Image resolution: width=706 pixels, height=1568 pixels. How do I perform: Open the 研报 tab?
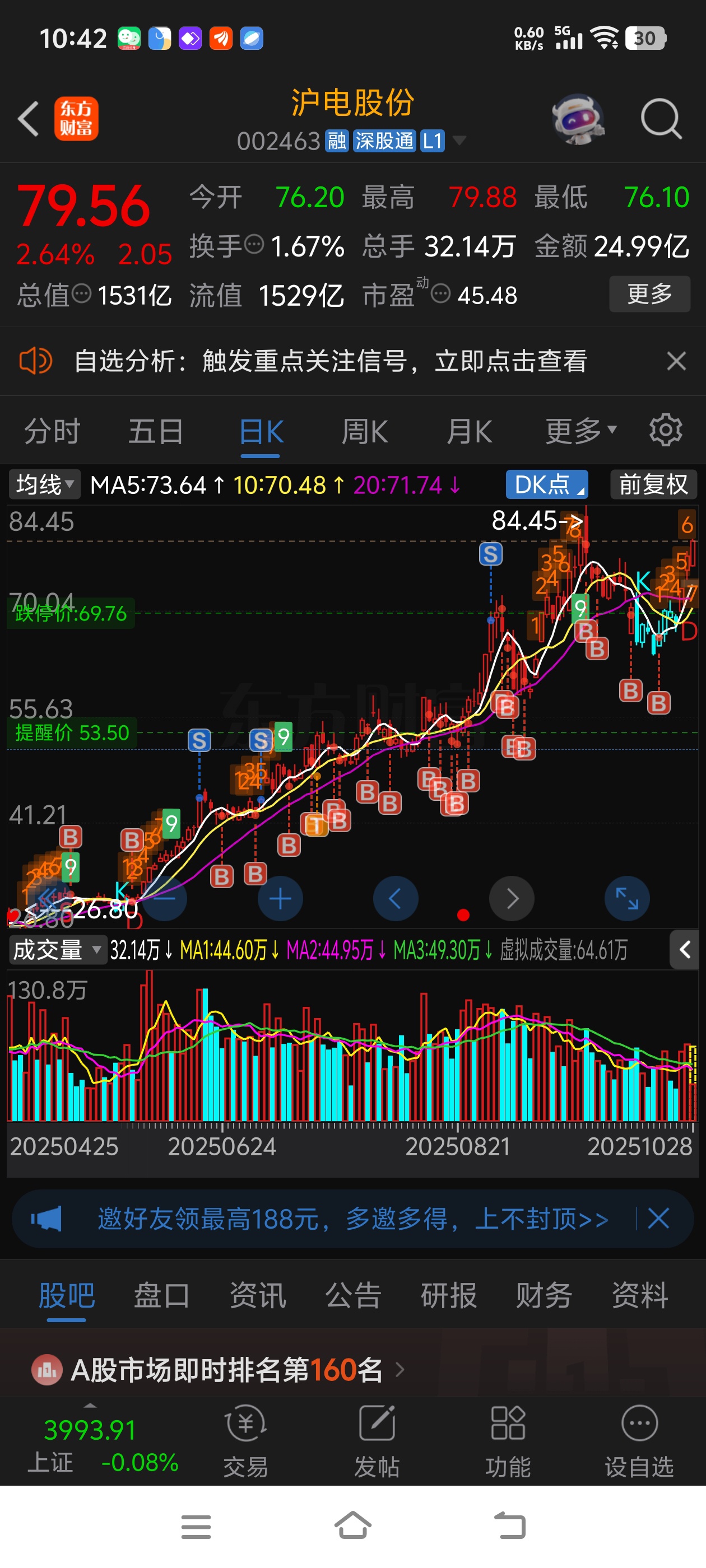coord(448,1295)
